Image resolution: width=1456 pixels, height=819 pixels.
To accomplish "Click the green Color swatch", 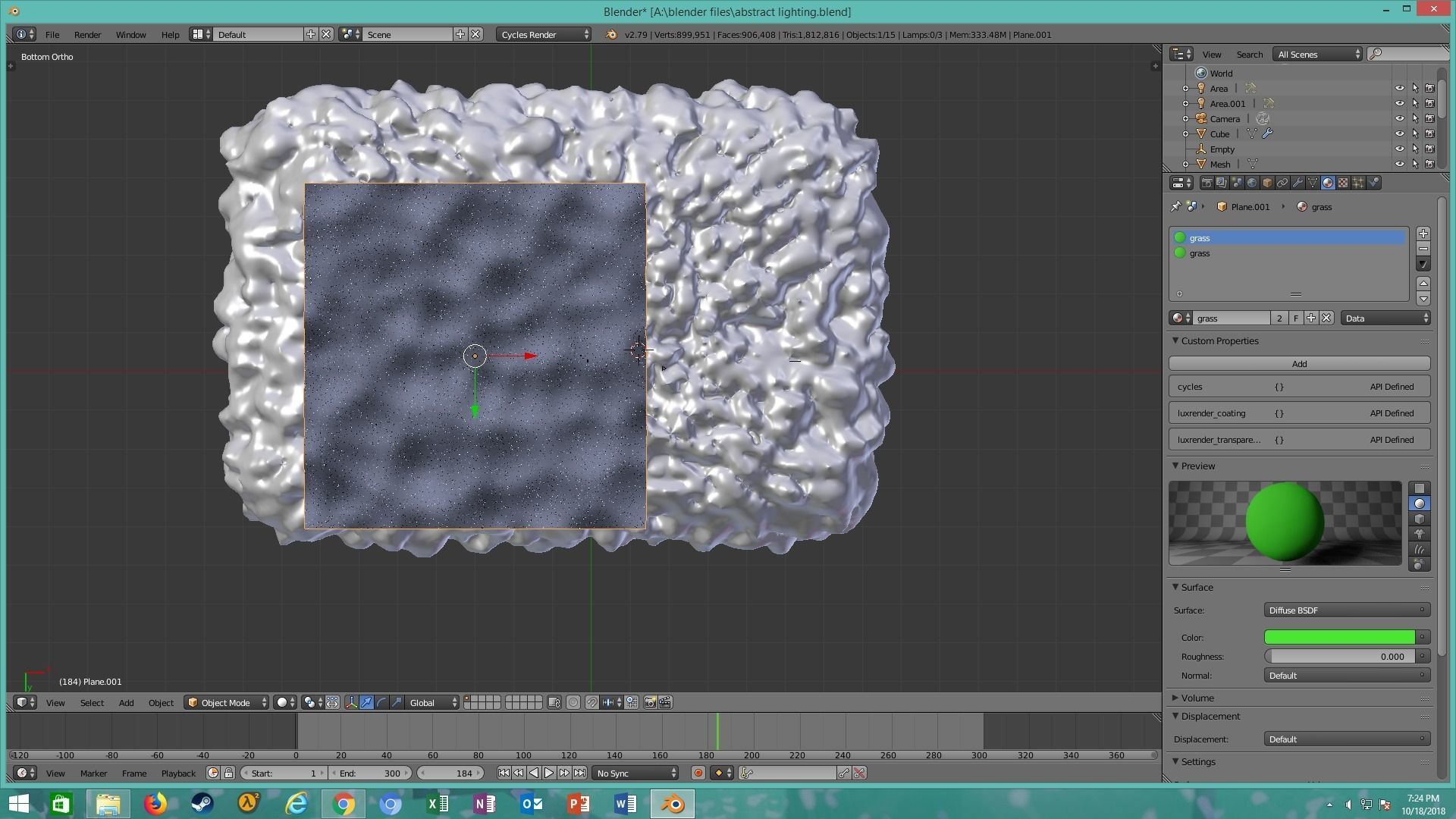I will click(x=1338, y=638).
